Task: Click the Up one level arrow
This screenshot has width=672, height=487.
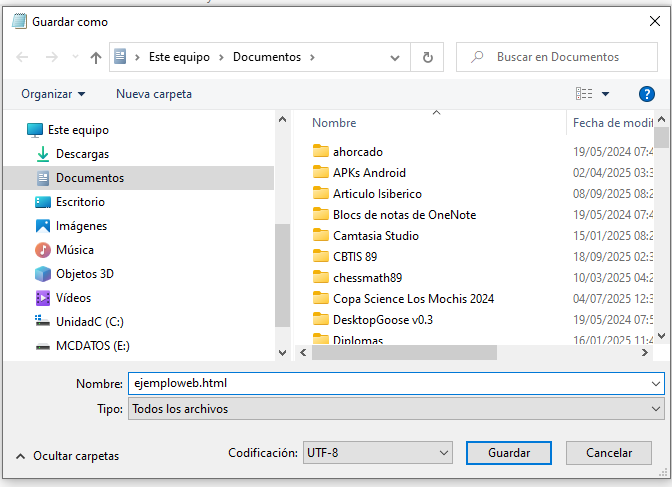Action: click(96, 58)
